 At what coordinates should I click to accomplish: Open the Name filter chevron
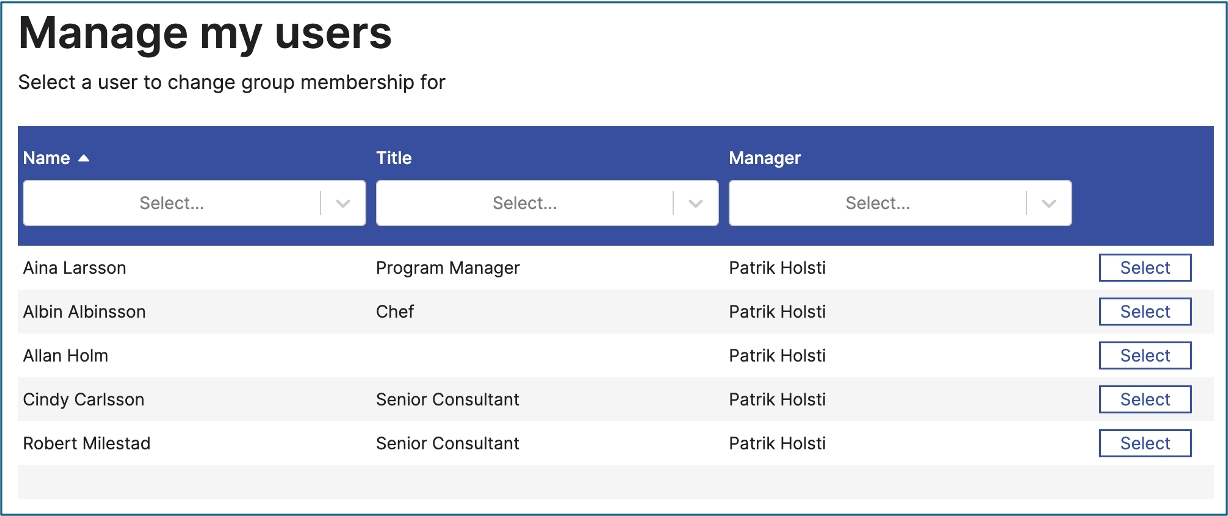[343, 203]
